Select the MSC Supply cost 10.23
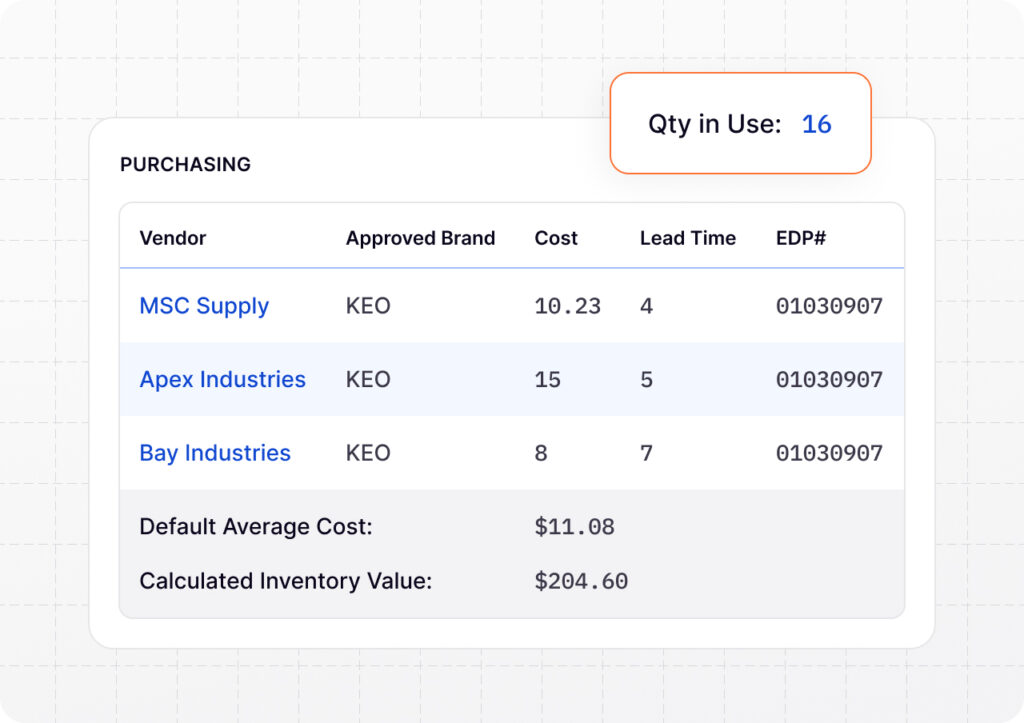Viewport: 1024px width, 723px height. pos(567,306)
